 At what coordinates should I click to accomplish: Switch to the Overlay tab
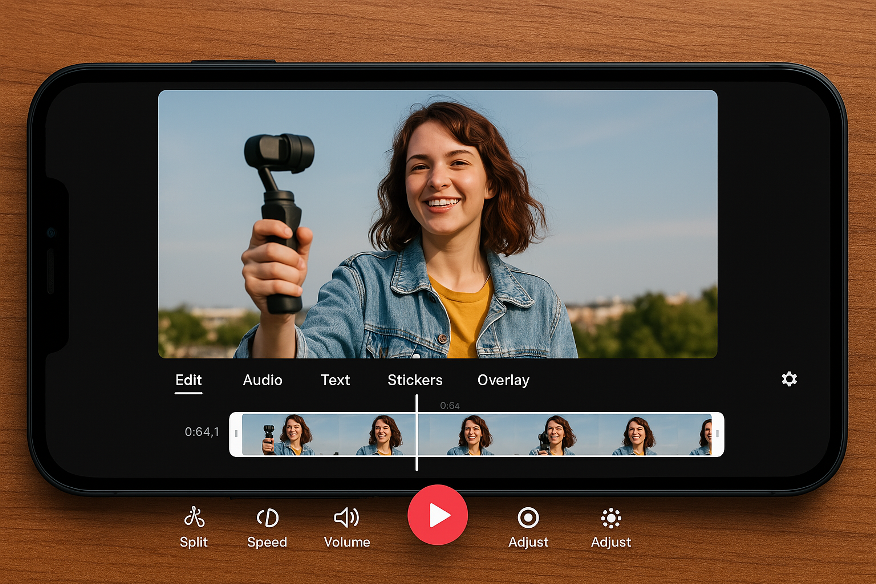(503, 380)
